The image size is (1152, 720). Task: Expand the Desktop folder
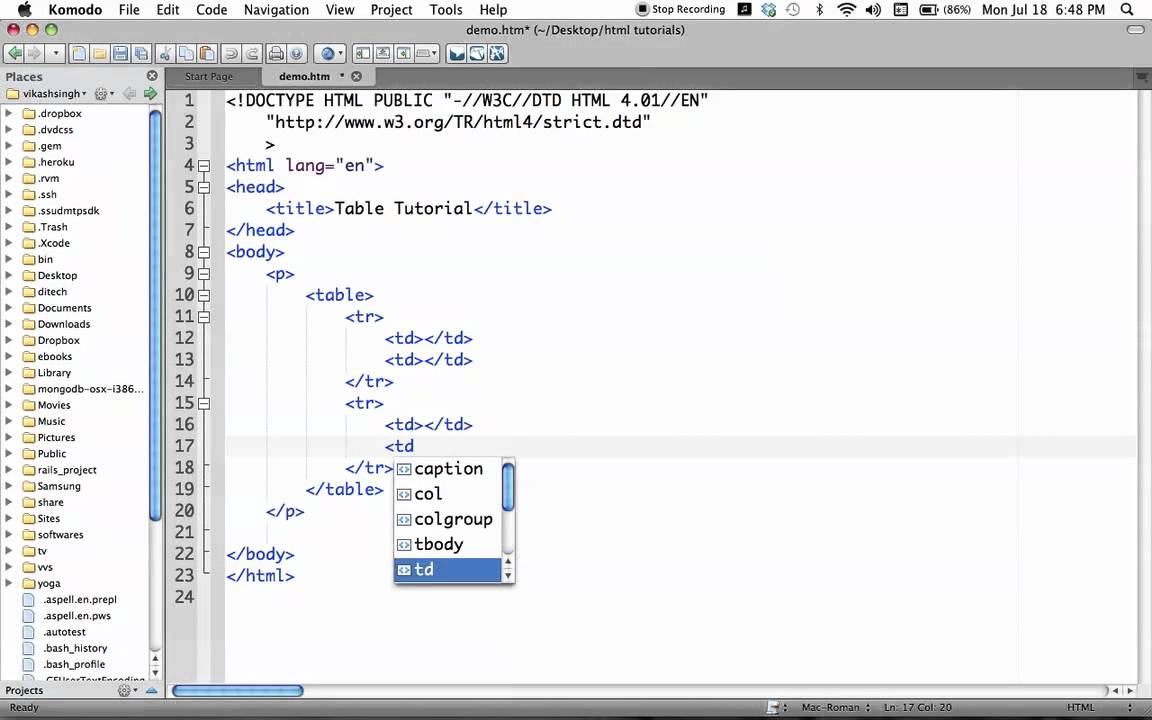click(9, 276)
